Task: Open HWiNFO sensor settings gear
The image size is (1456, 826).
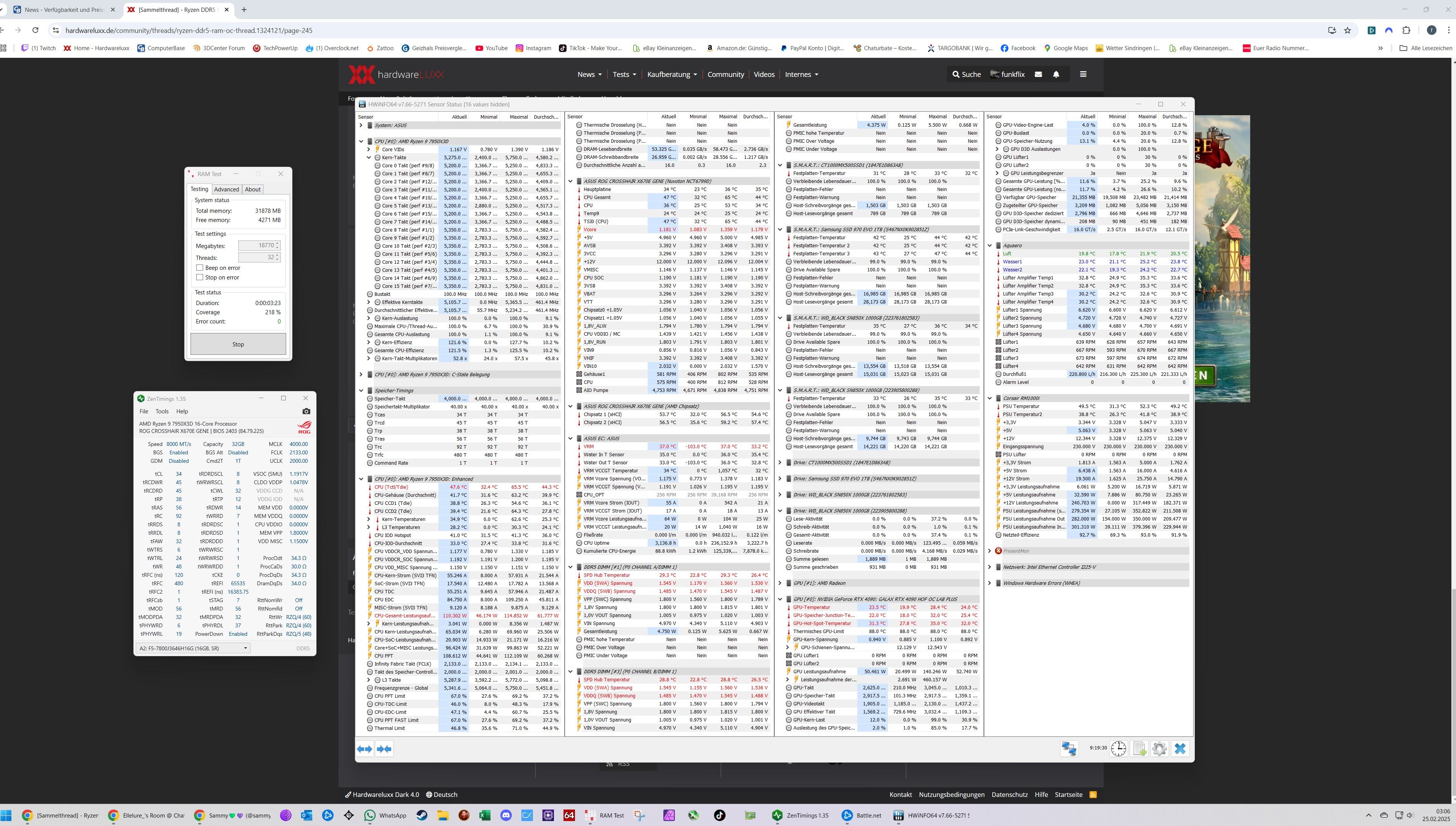Action: [1160, 748]
